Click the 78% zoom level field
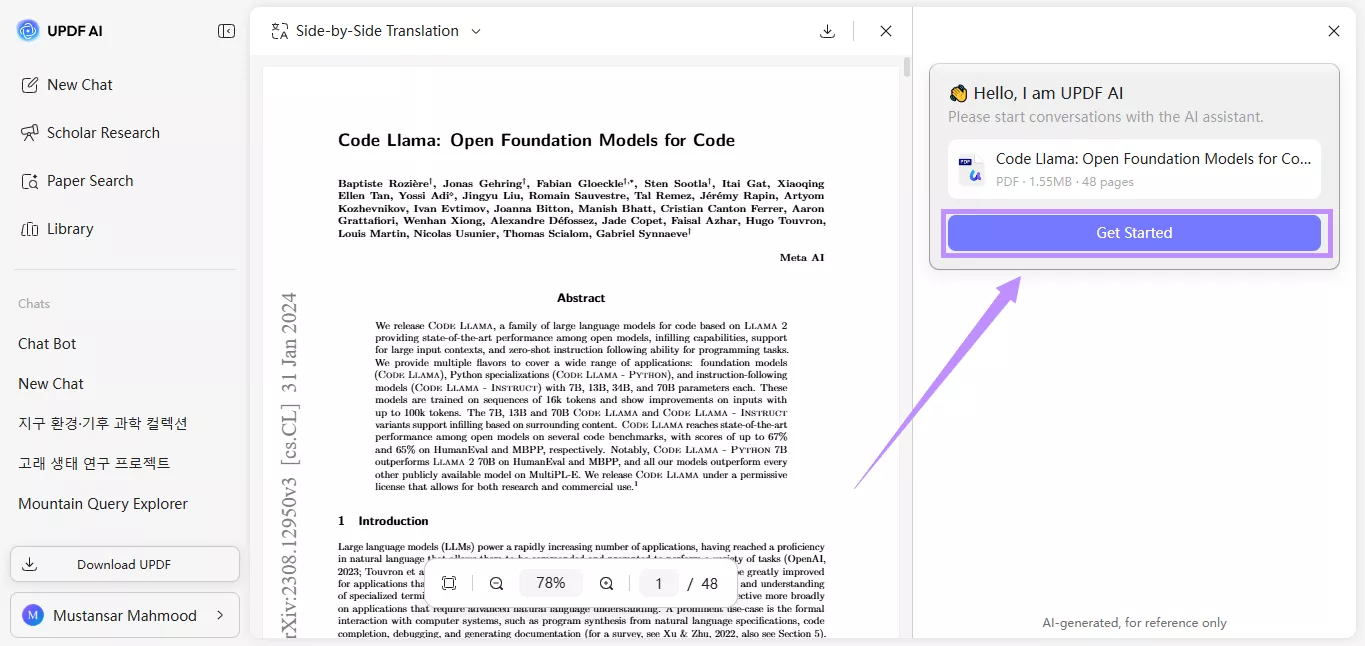Viewport: 1365px width, 646px height. pyautogui.click(x=551, y=583)
